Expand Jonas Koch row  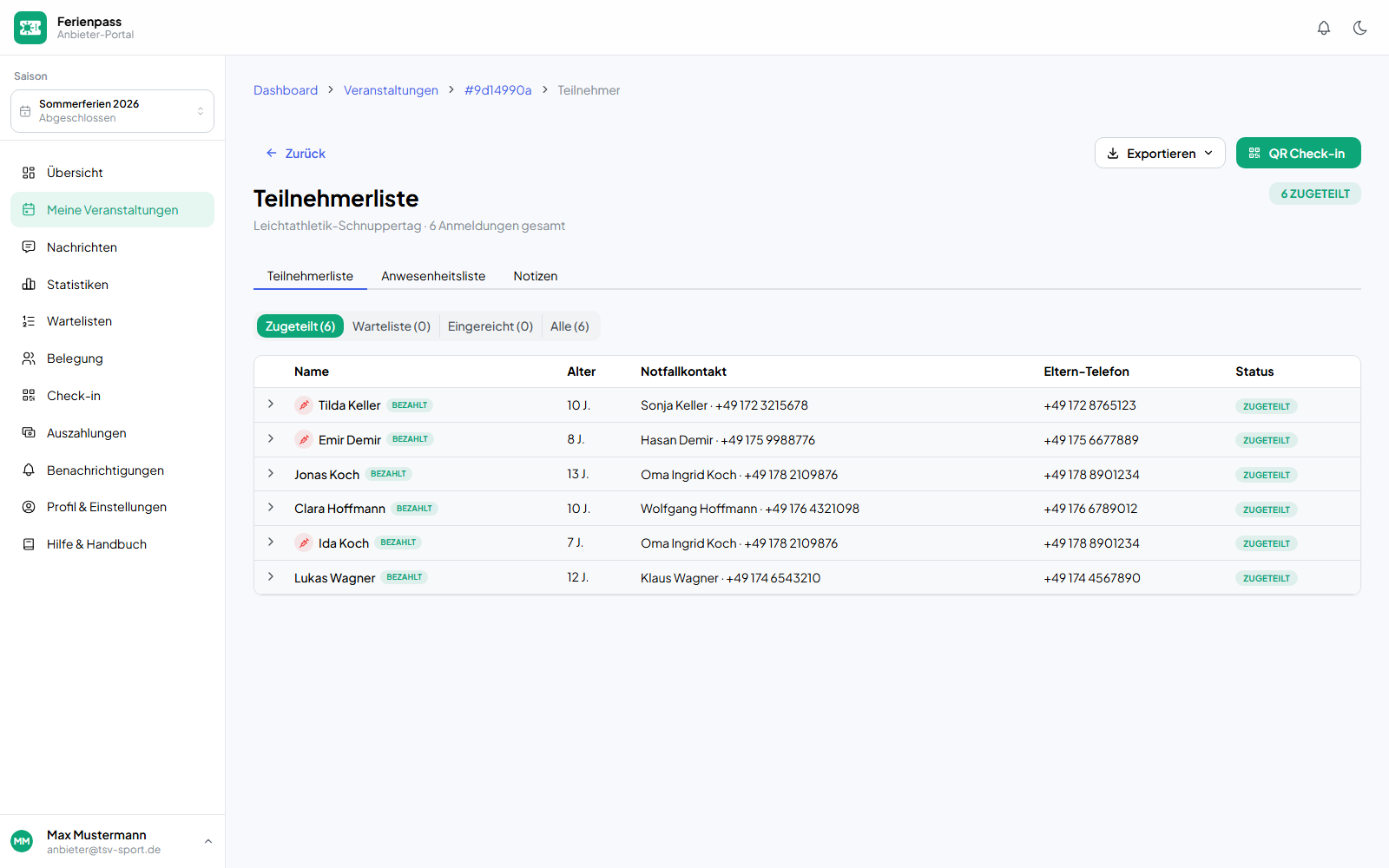pyautogui.click(x=271, y=474)
